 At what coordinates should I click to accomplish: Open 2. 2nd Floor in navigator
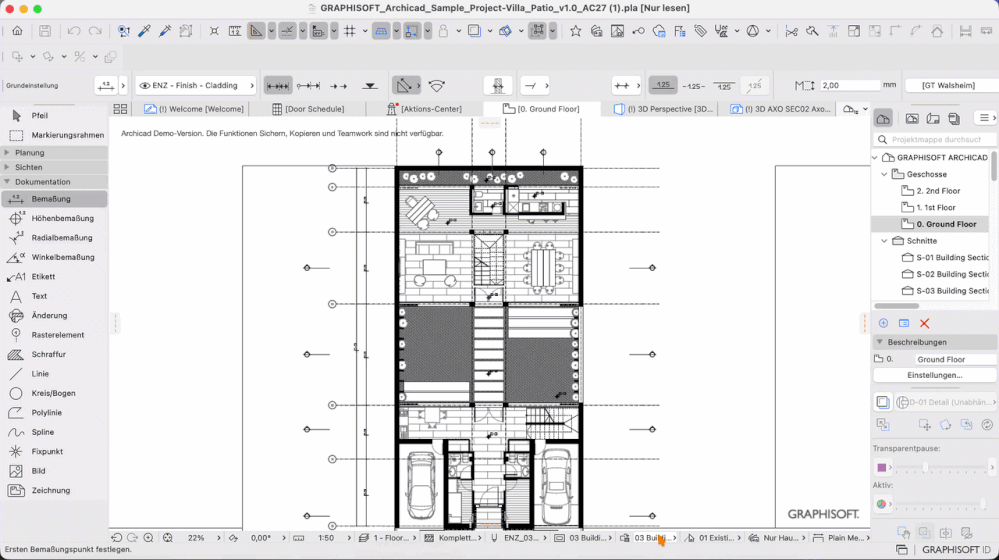coord(938,190)
